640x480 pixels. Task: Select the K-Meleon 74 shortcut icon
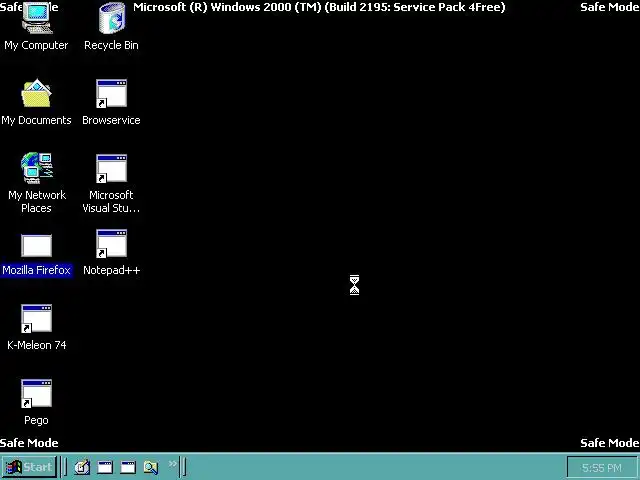click(36, 318)
